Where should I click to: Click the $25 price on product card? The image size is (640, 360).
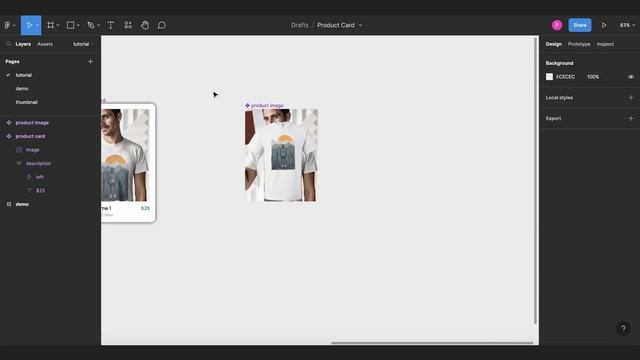click(145, 208)
